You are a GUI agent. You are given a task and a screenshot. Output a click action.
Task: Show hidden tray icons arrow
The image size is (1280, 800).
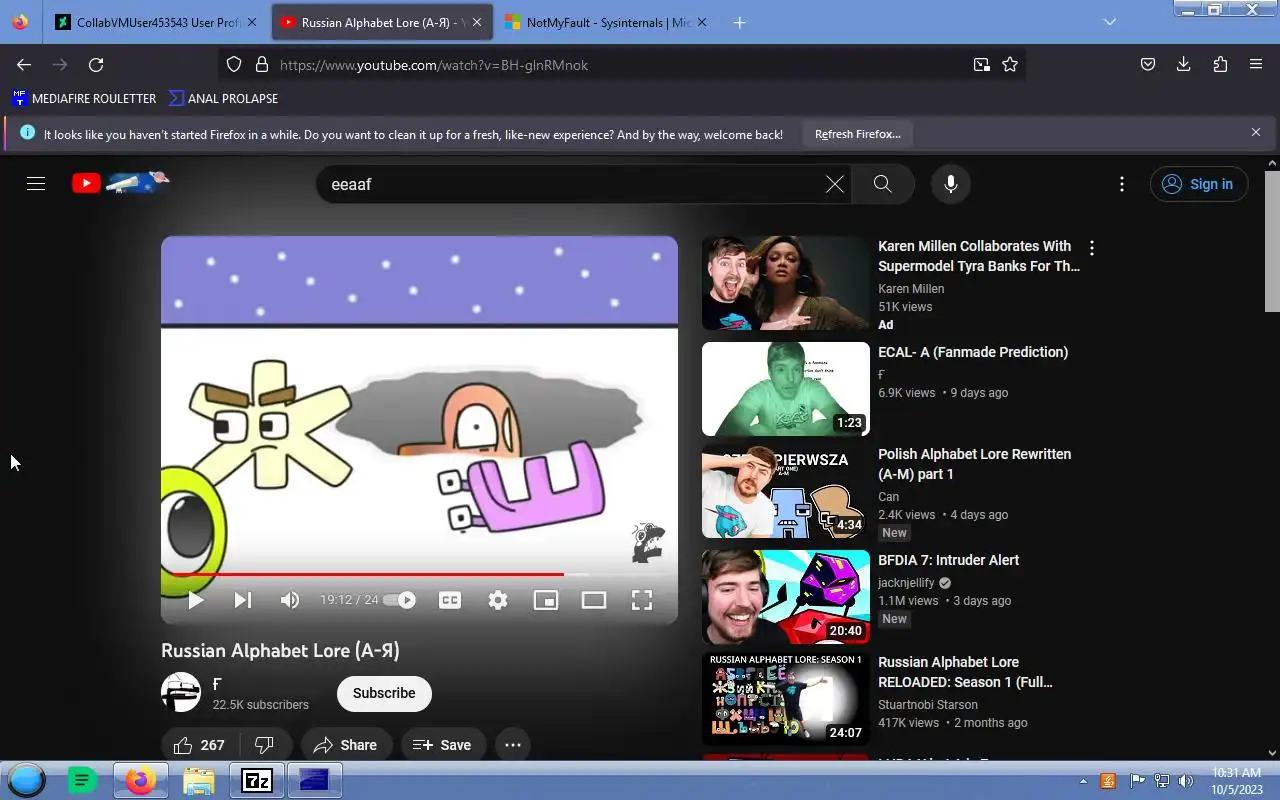[1083, 781]
